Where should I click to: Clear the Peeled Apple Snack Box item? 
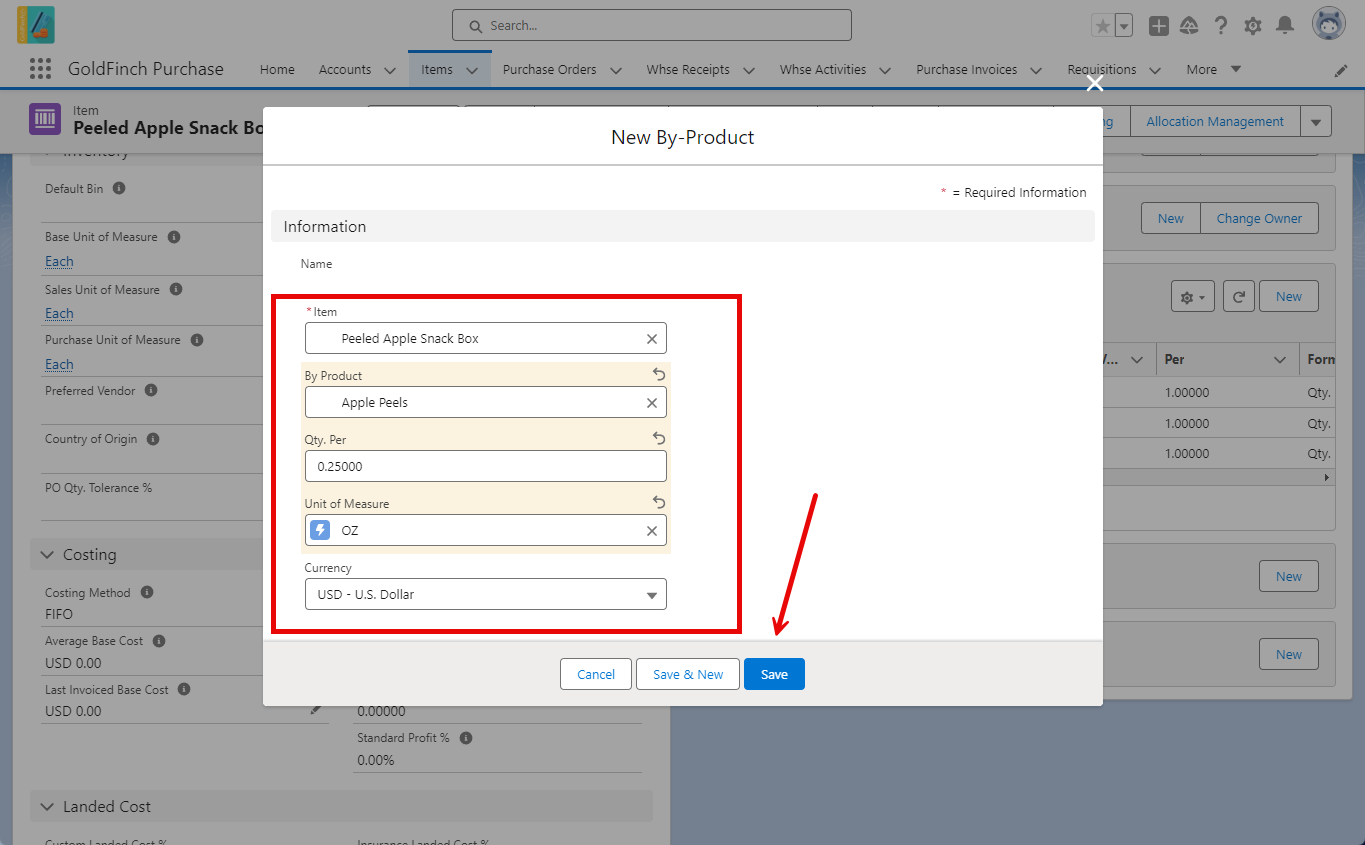click(652, 339)
